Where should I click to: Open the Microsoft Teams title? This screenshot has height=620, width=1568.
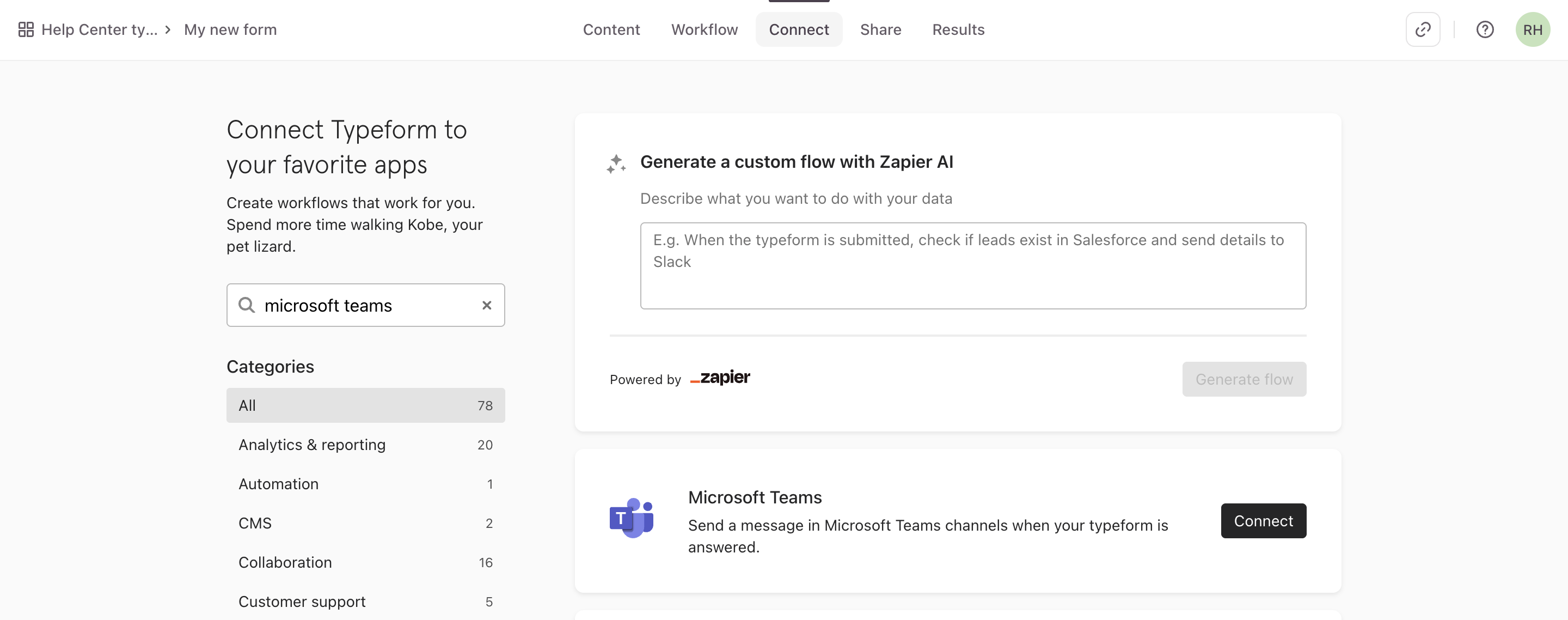[755, 497]
